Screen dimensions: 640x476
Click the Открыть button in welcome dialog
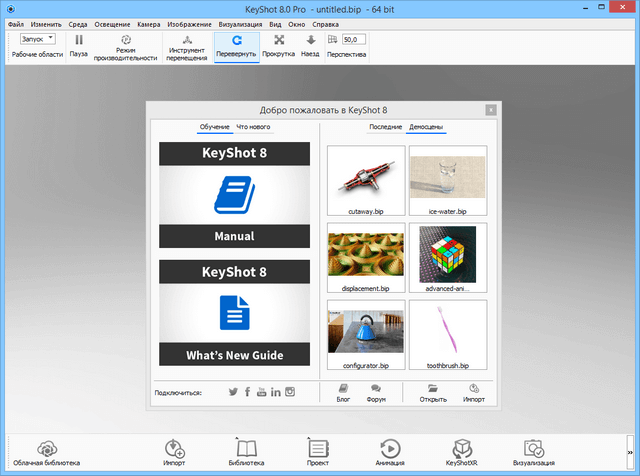tap(433, 392)
